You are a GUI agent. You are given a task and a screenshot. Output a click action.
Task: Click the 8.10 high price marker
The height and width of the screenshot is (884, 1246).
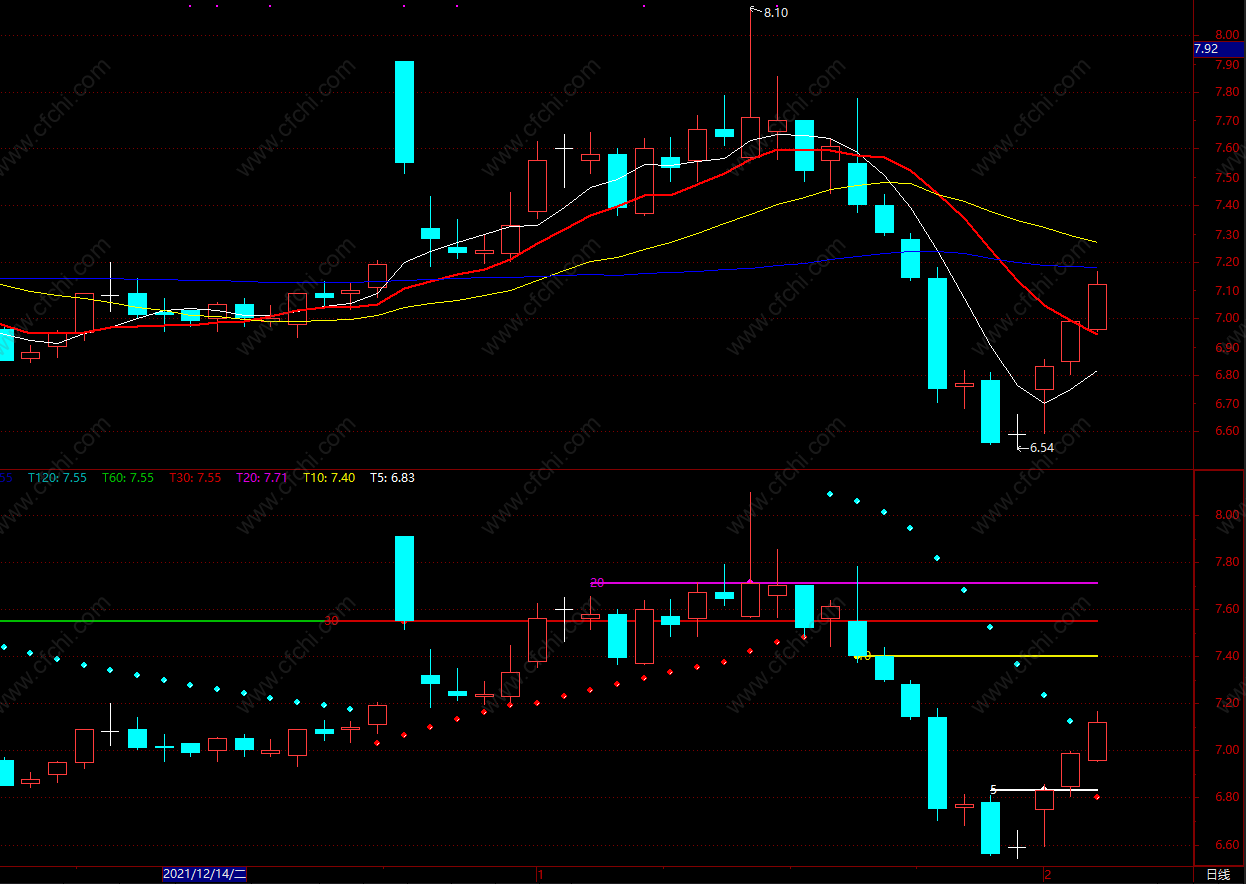pyautogui.click(x=776, y=13)
